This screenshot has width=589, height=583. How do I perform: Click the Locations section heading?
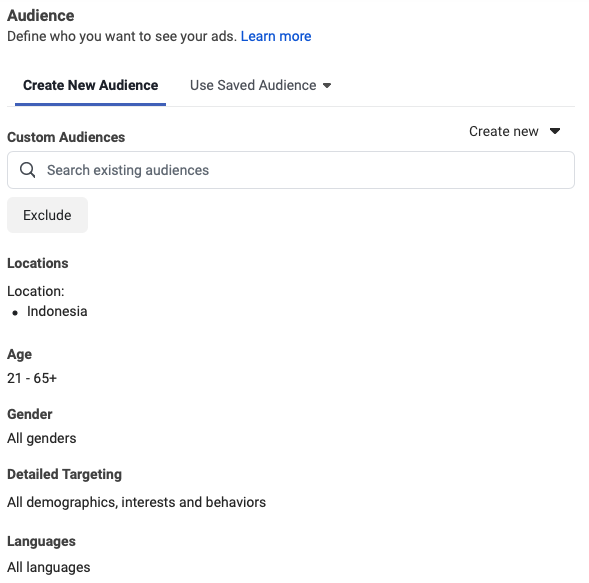[38, 263]
